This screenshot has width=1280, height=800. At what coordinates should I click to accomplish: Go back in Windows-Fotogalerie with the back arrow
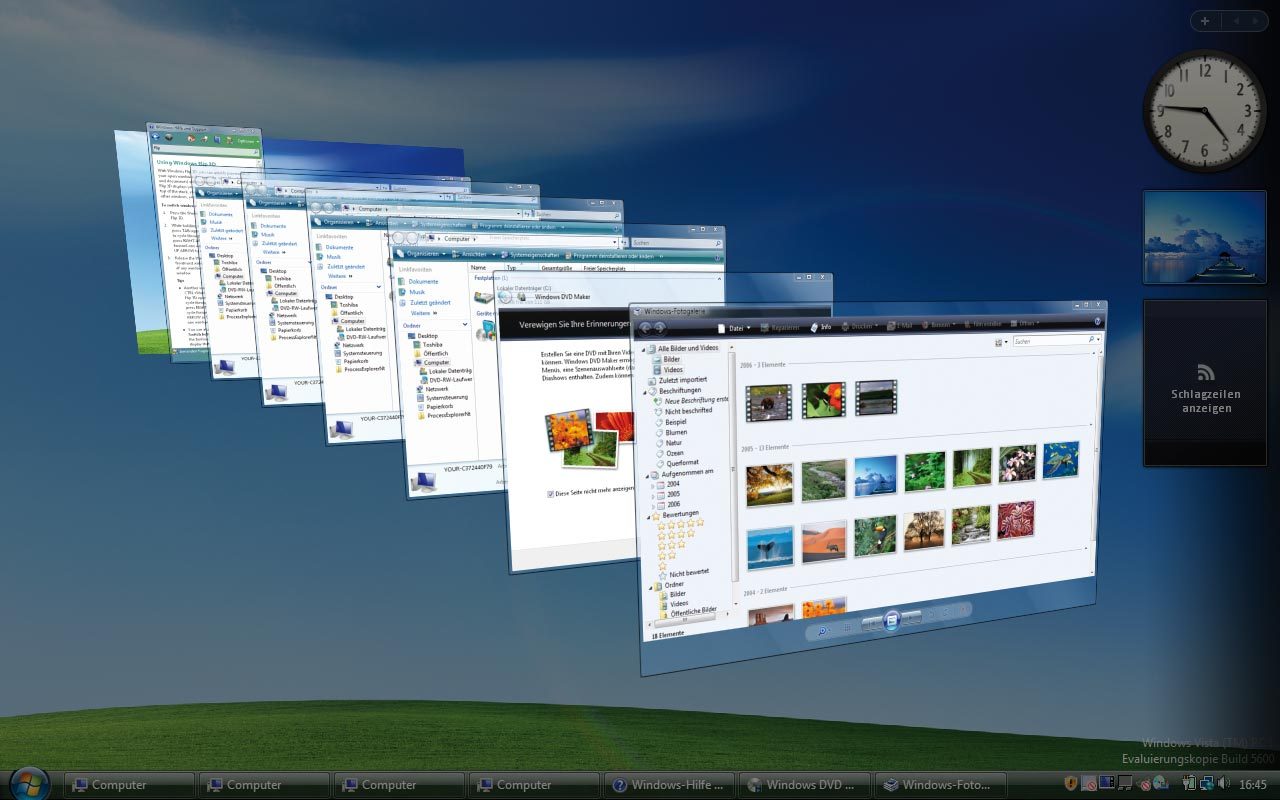(646, 328)
